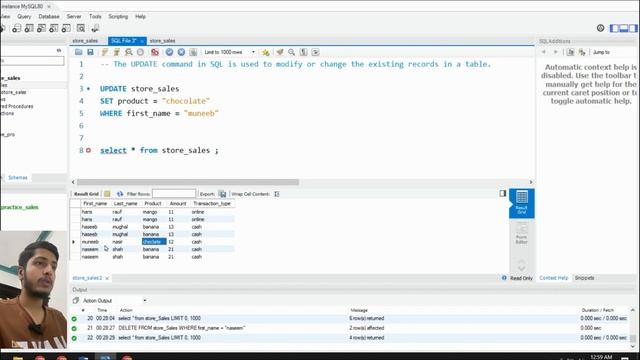
Task: Open the Scripting menu
Action: [118, 17]
